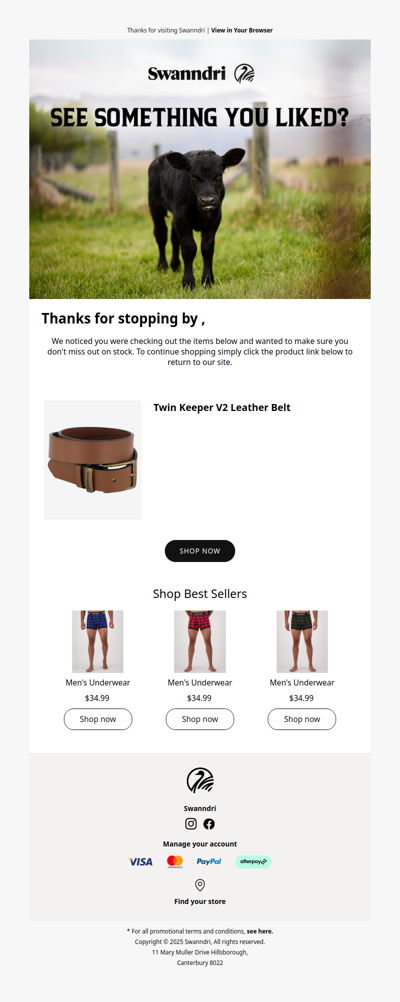Select the red underwear product thumbnail
The height and width of the screenshot is (1002, 400).
pos(200,642)
